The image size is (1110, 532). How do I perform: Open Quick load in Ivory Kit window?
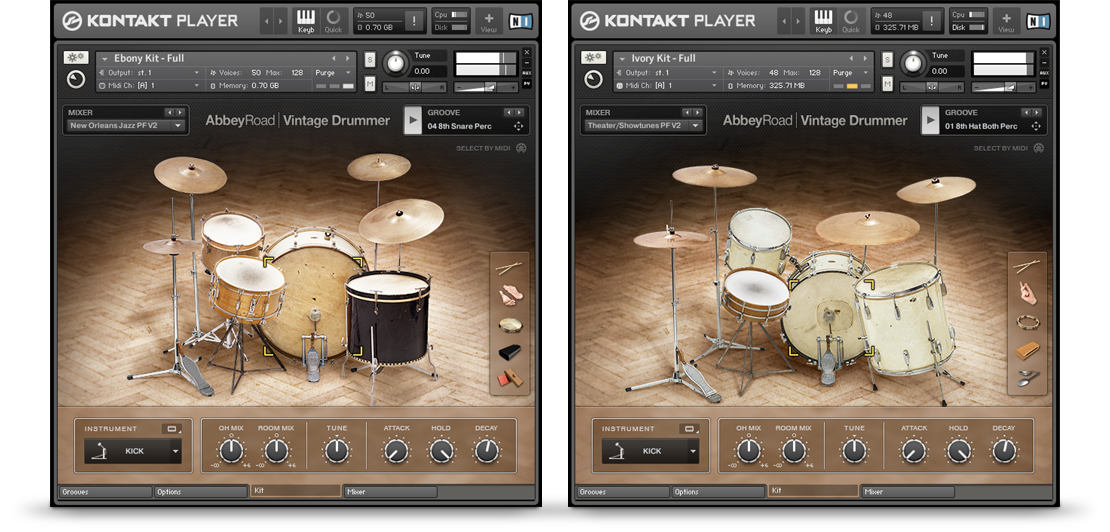[850, 21]
